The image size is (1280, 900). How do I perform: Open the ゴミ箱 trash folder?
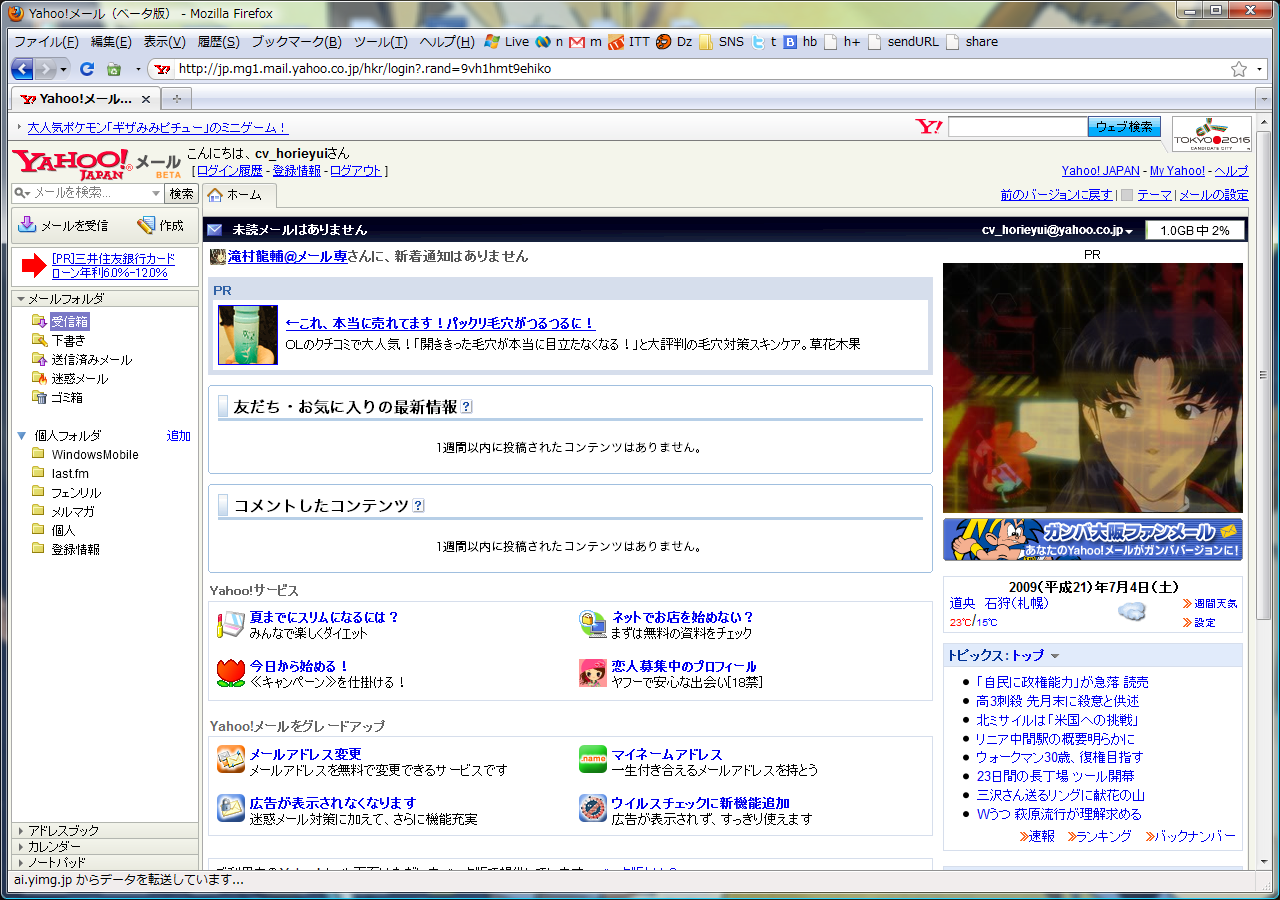pyautogui.click(x=57, y=397)
